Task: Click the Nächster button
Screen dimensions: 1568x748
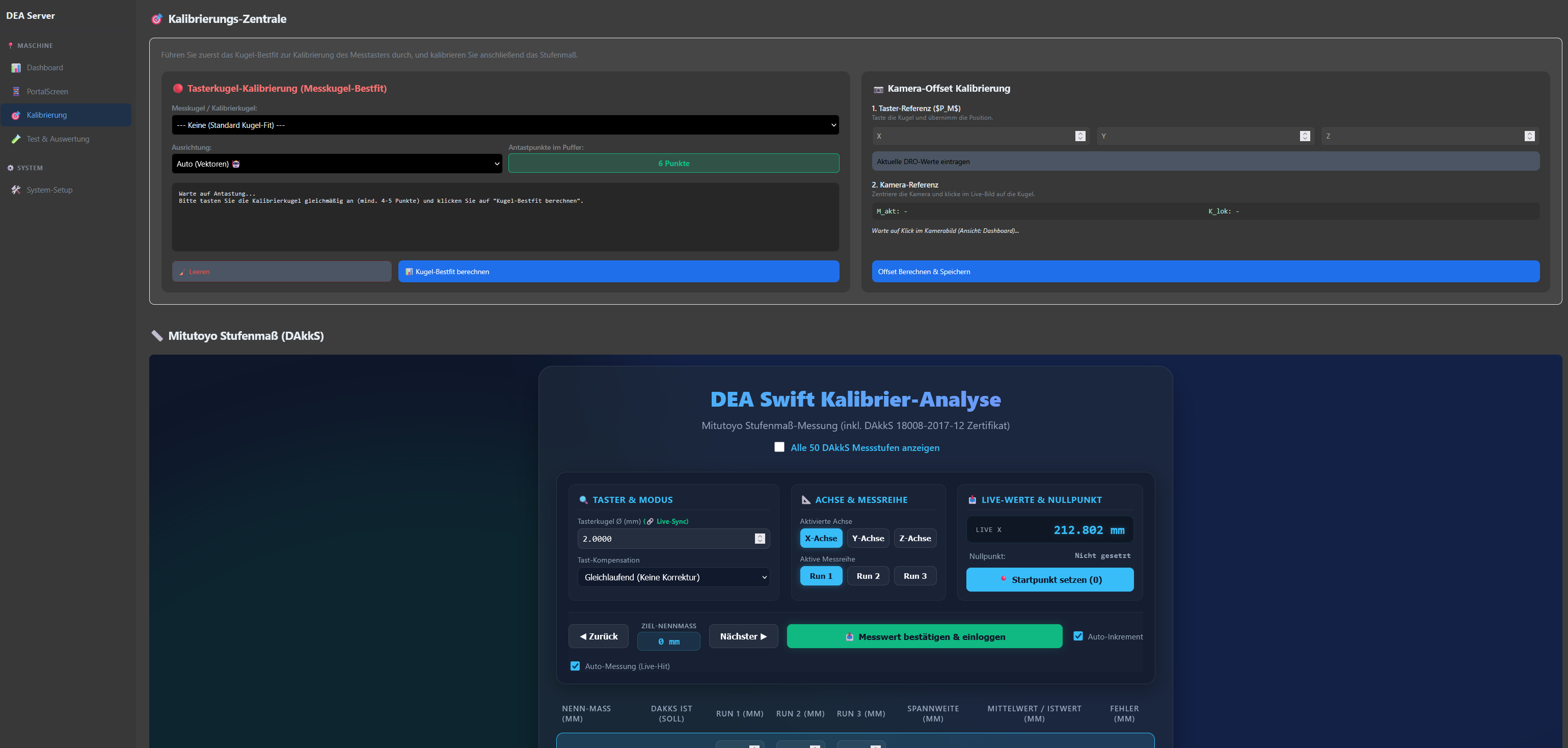Action: coord(743,636)
